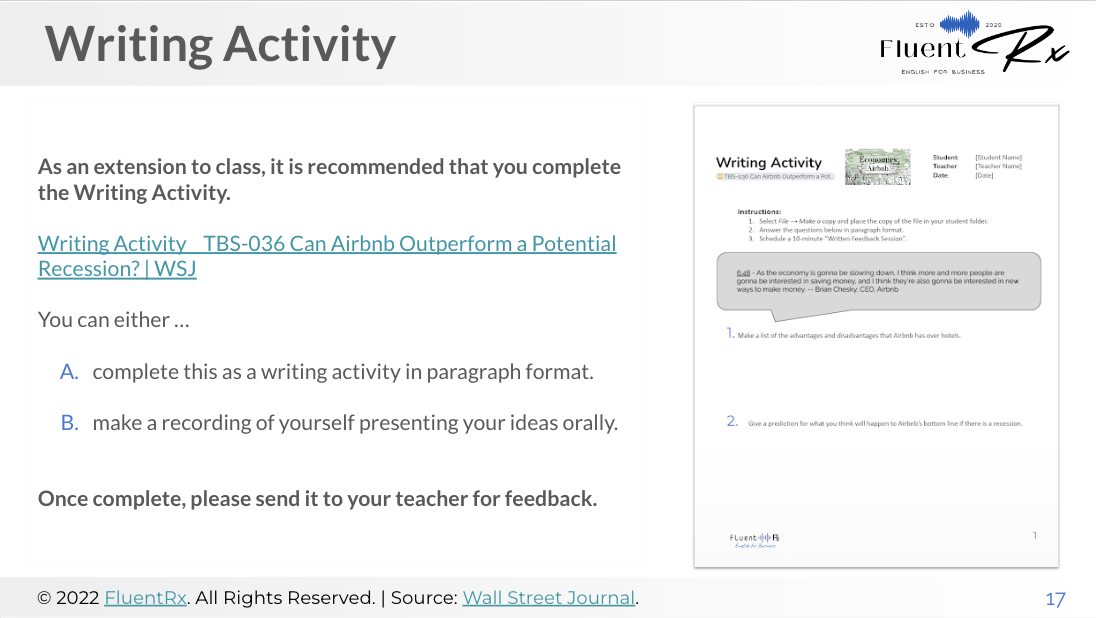Select option B oral recording
The width and height of the screenshot is (1096, 618).
click(354, 423)
